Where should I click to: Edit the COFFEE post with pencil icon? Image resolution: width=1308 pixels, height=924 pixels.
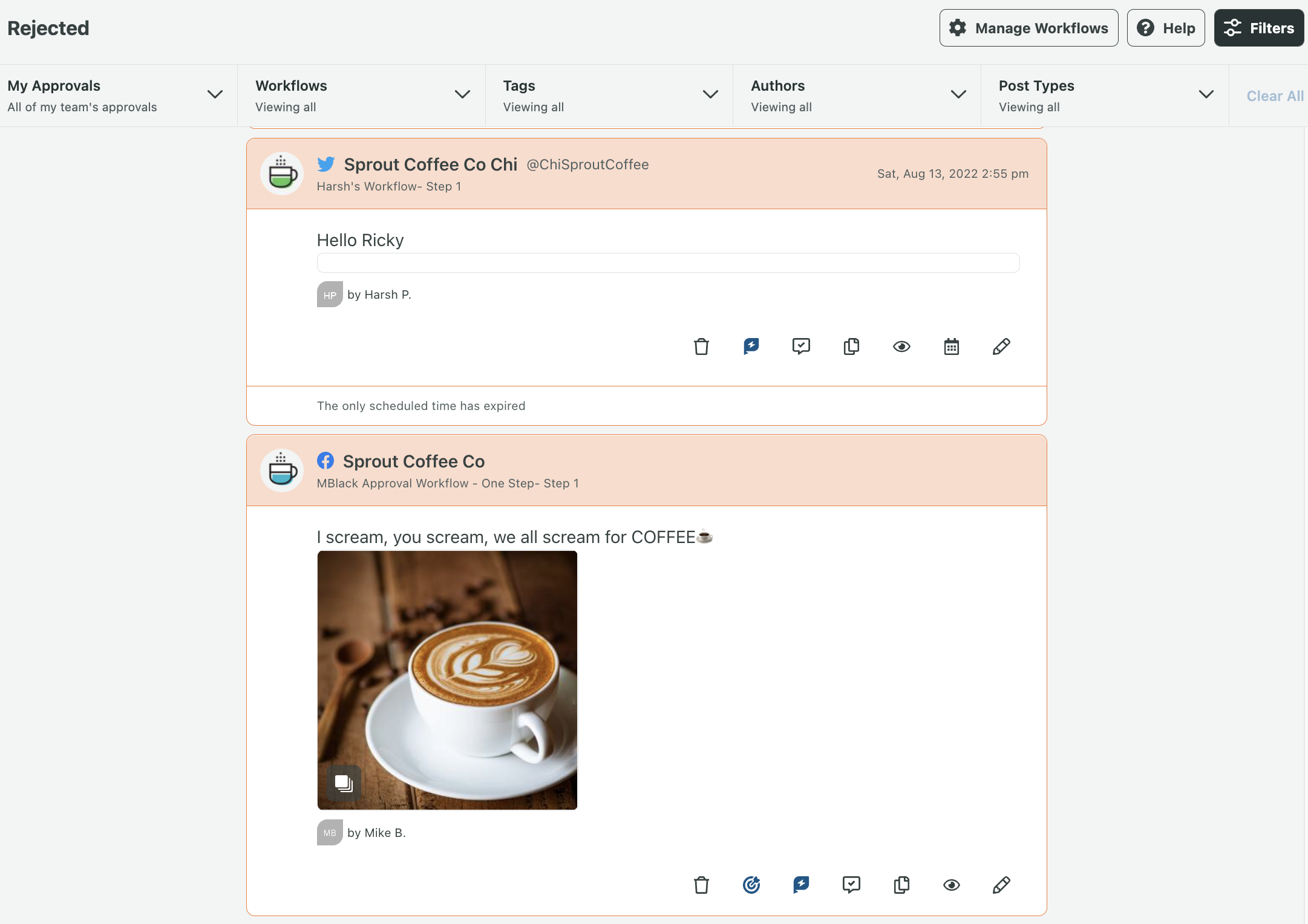click(x=1001, y=885)
